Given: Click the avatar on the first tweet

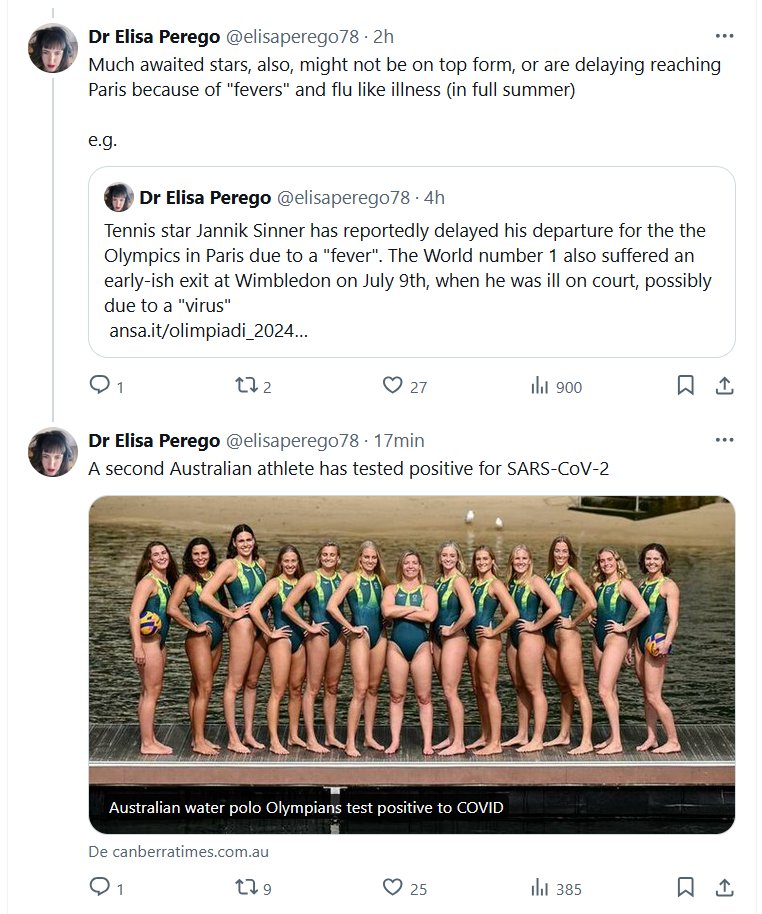Looking at the screenshot, I should tap(53, 48).
